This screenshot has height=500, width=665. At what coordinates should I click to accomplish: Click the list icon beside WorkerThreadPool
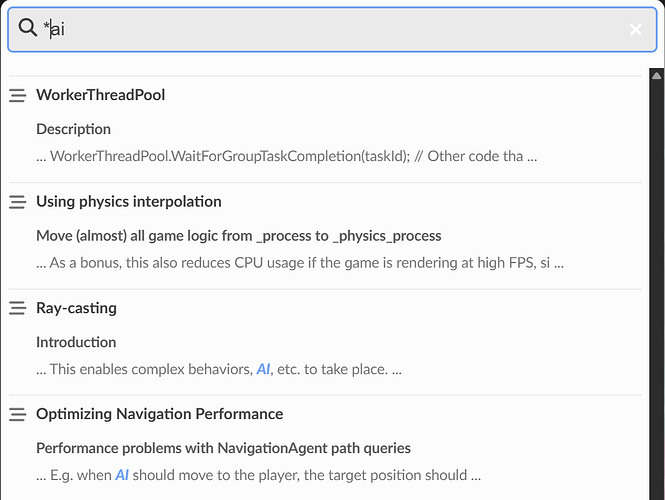[x=17, y=96]
